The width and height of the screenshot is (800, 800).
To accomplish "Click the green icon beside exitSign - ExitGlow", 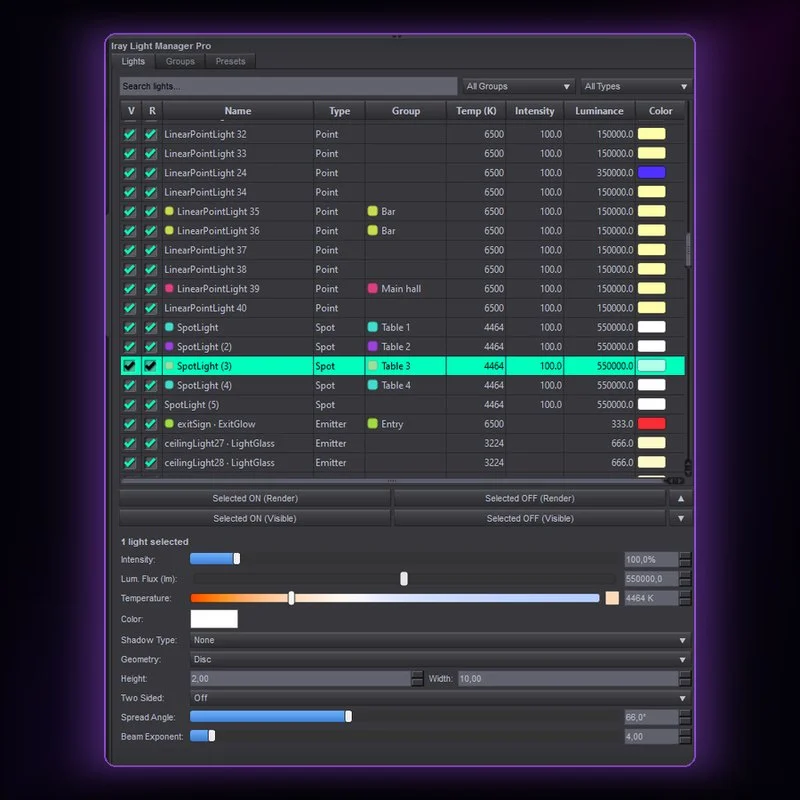I will pyautogui.click(x=169, y=423).
